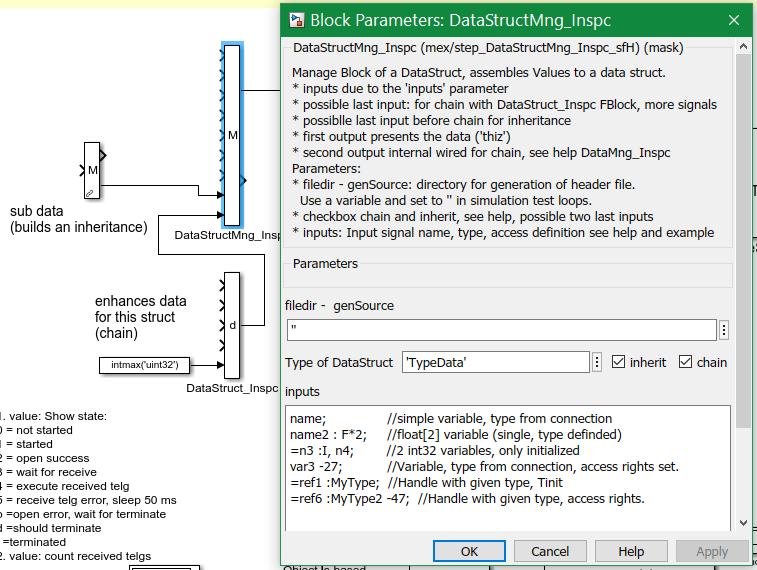Select the DataStruct_Inspc d block
Image resolution: width=757 pixels, height=570 pixels.
pyautogui.click(x=232, y=325)
